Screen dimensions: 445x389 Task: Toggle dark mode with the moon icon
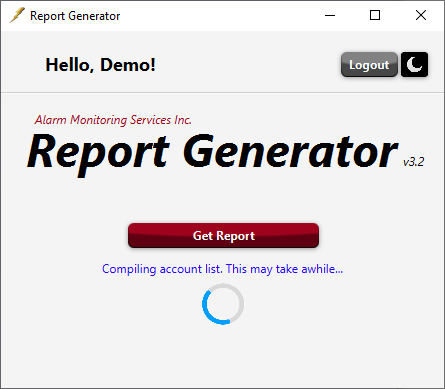[x=414, y=65]
